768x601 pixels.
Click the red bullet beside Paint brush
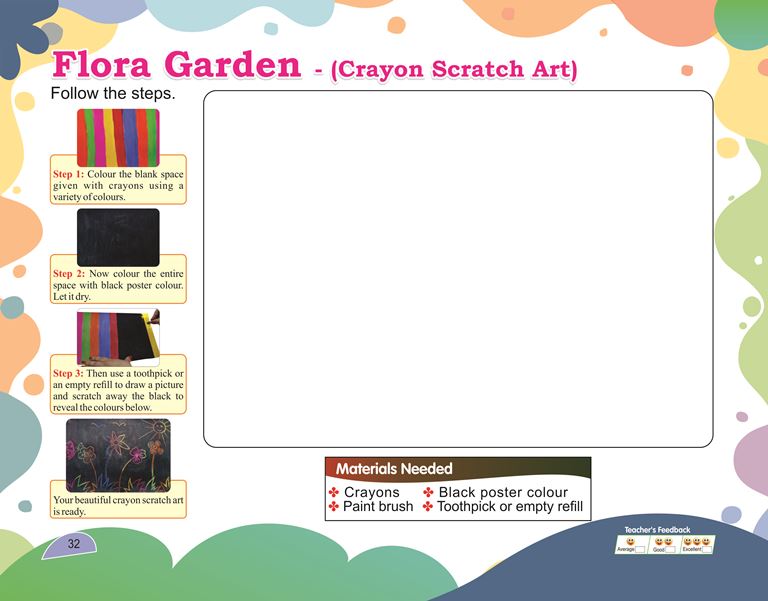[x=334, y=506]
